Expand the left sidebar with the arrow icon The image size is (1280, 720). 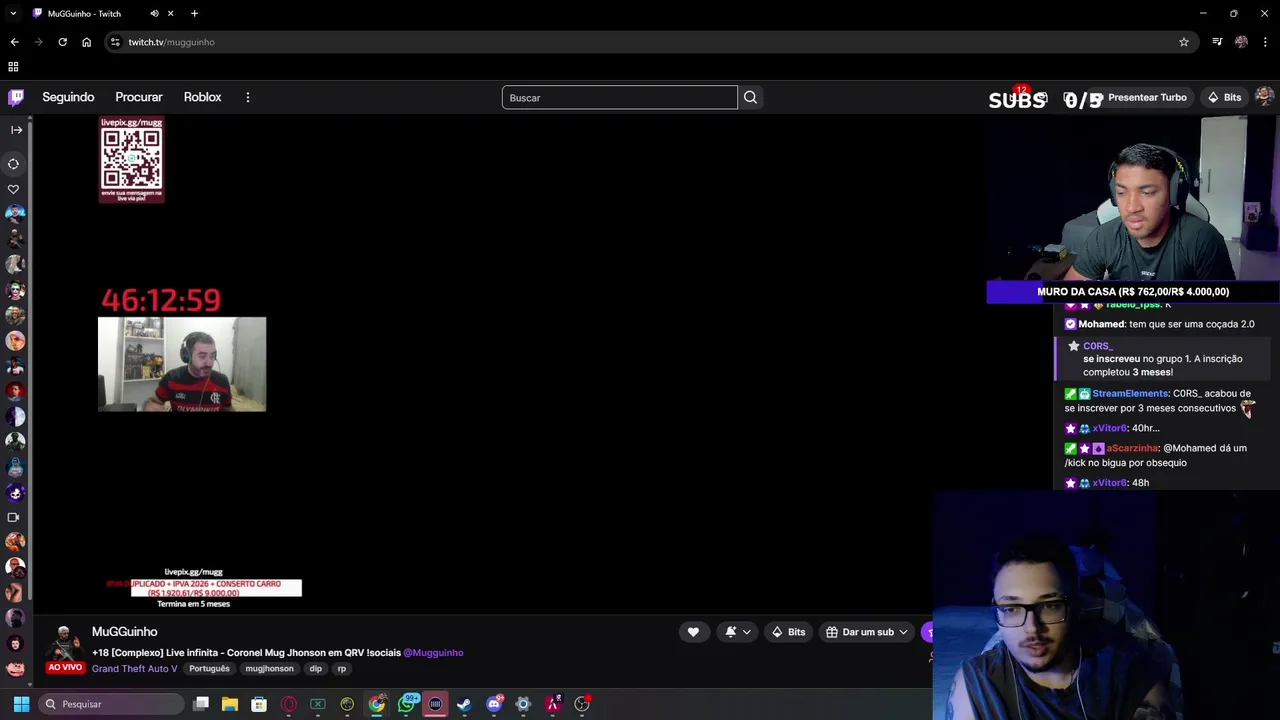point(16,130)
